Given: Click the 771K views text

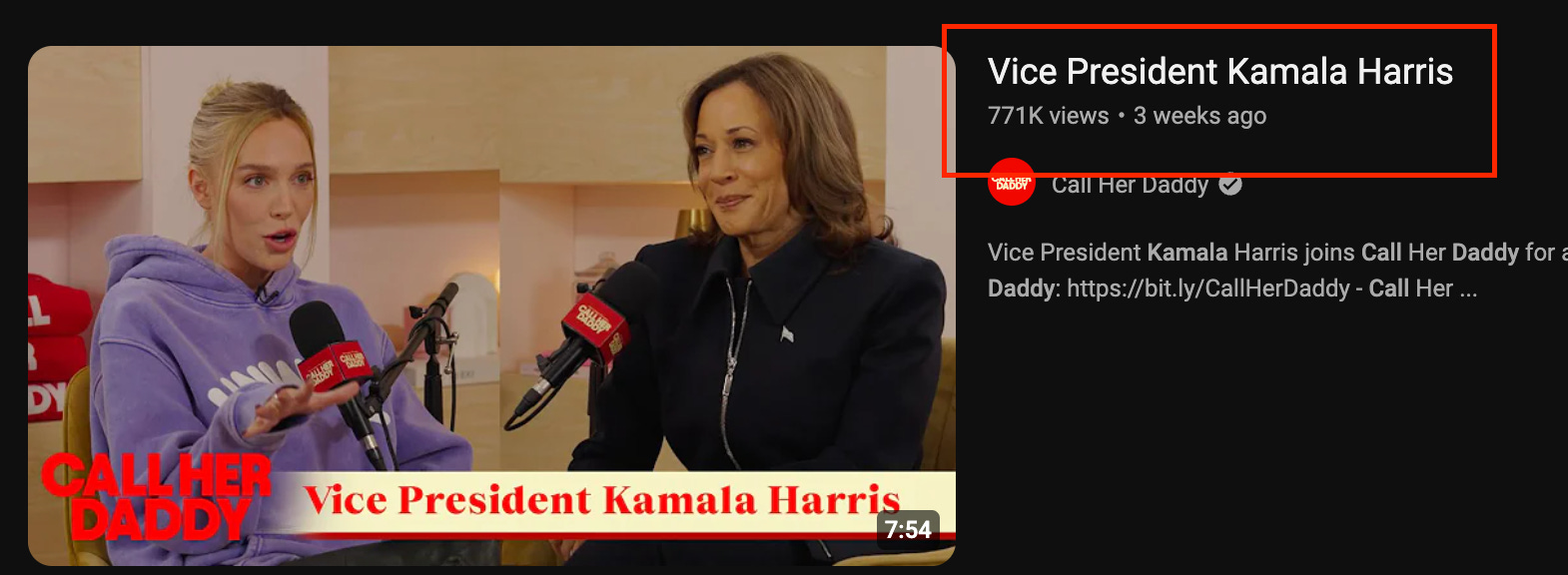Looking at the screenshot, I should pos(1049,116).
